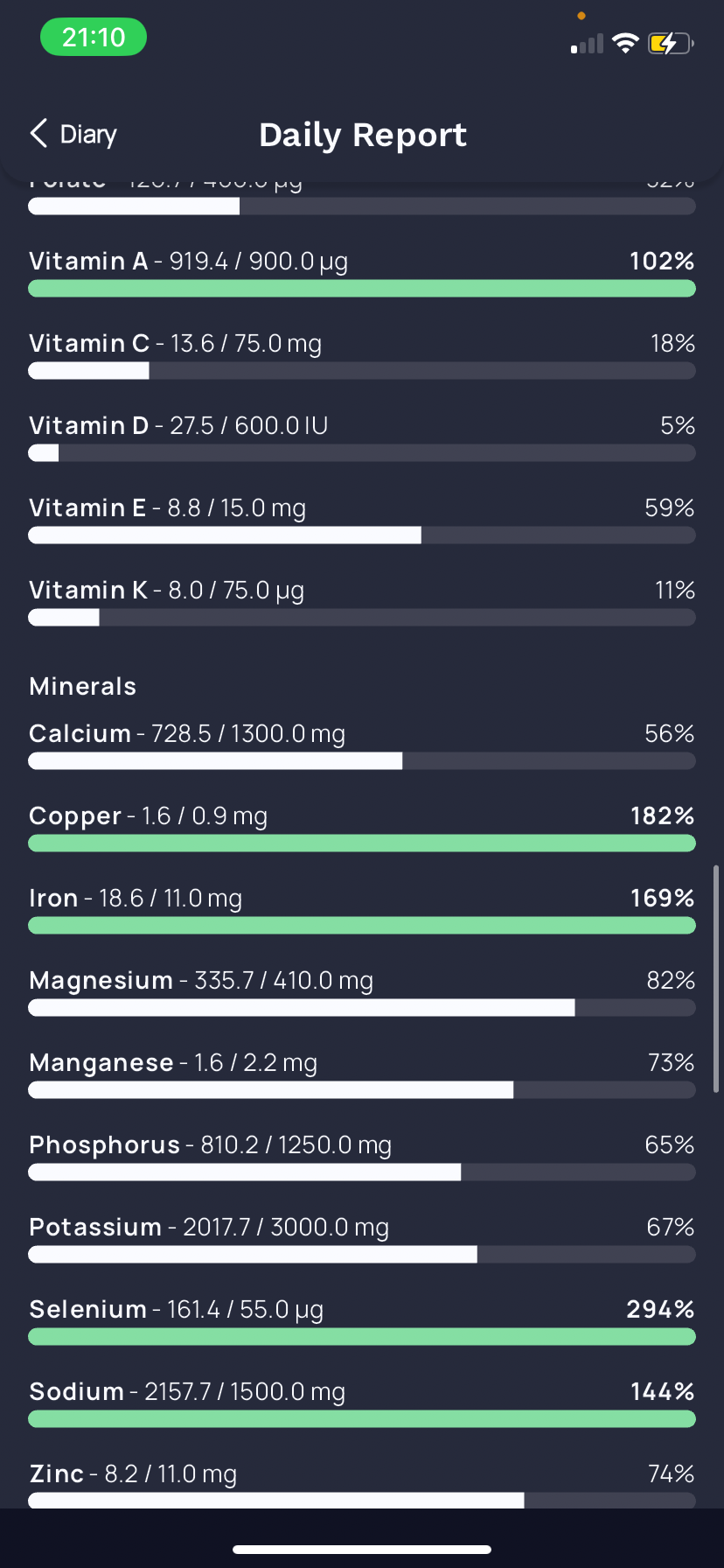Open the Vitamin K entry
This screenshot has width=724, height=1568.
pos(362,604)
